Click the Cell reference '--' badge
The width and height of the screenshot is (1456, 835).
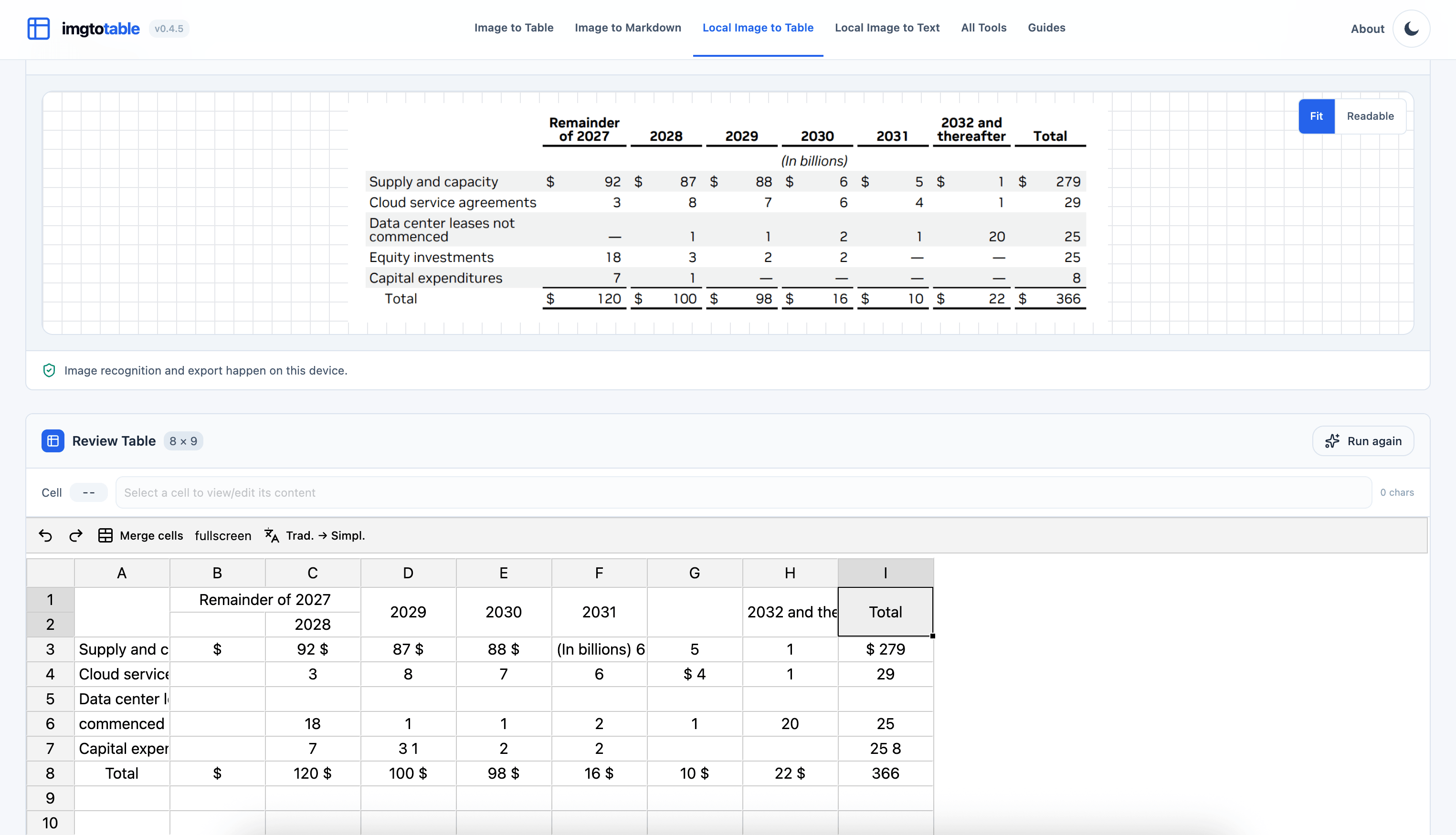point(88,492)
